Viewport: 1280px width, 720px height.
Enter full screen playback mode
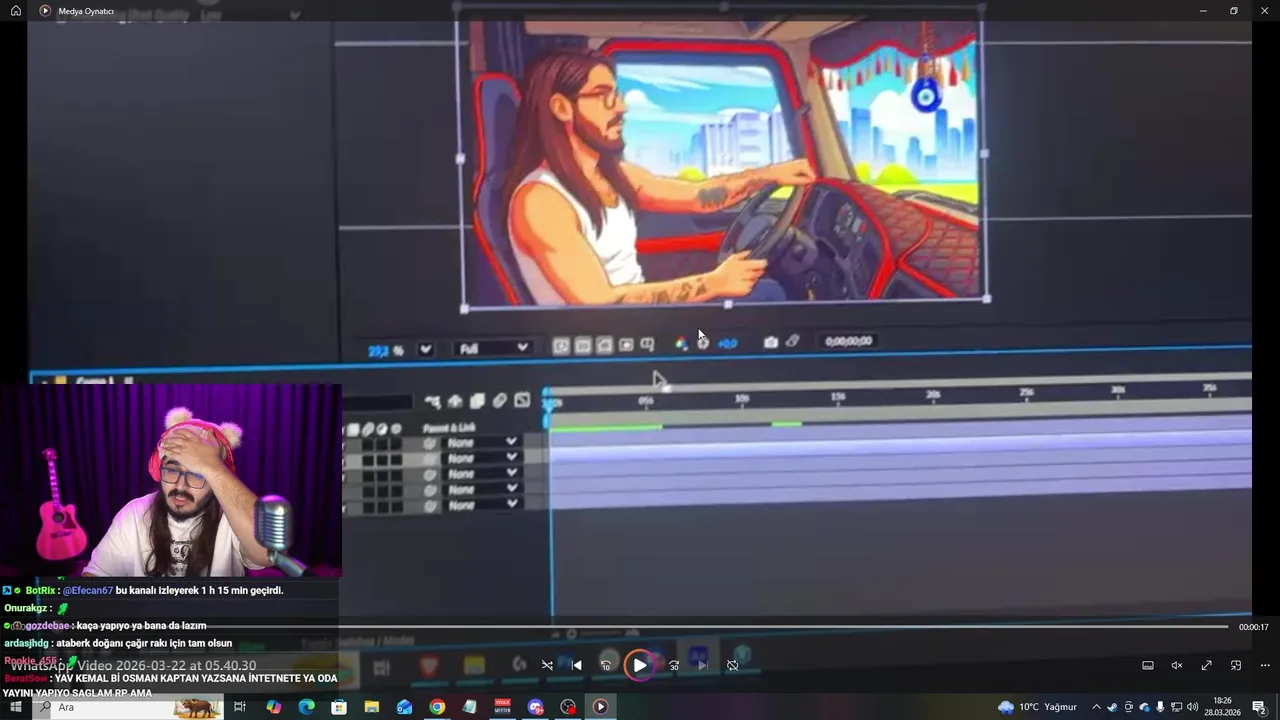point(1206,665)
